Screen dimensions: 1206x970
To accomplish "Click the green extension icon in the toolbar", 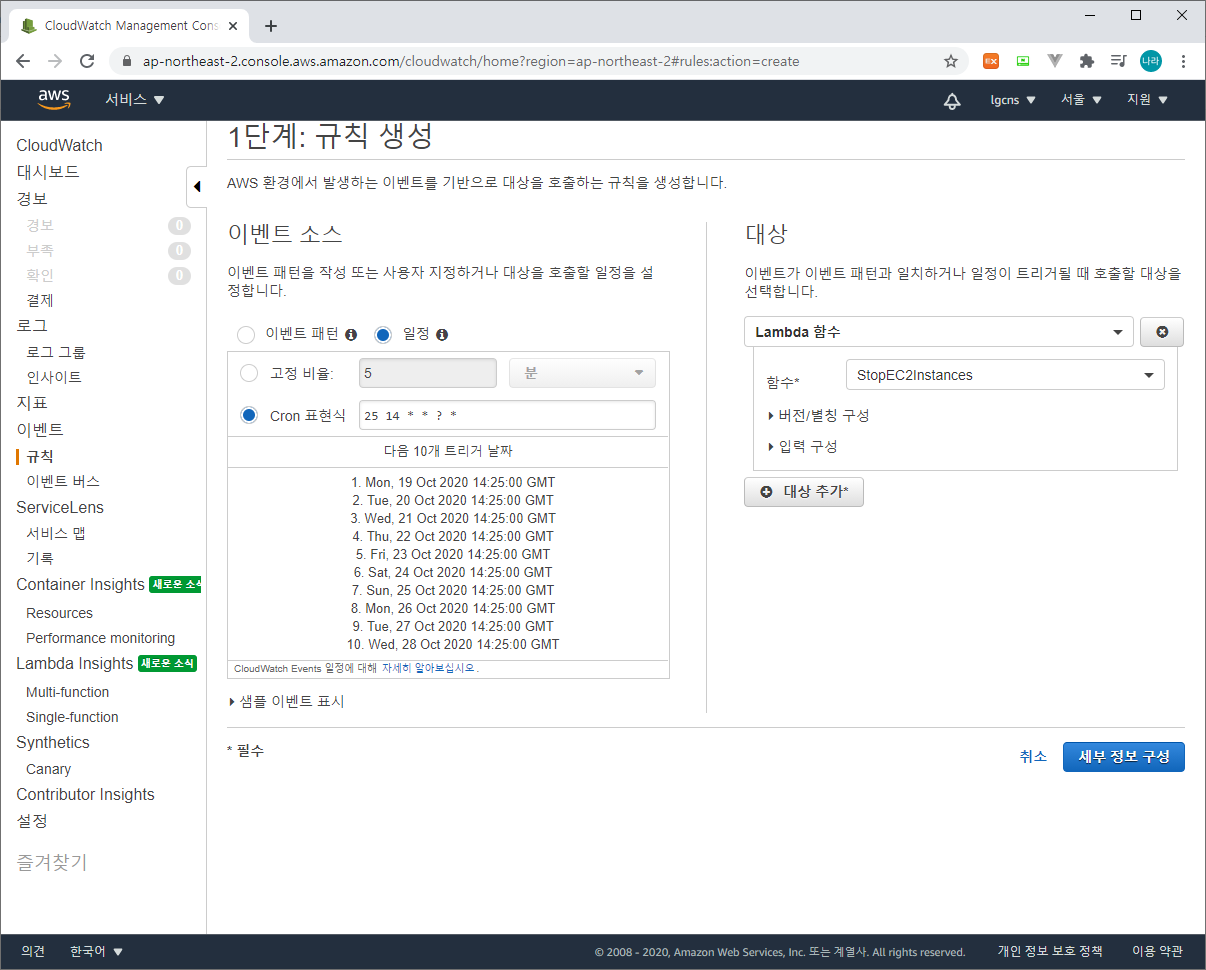I will pos(1023,61).
